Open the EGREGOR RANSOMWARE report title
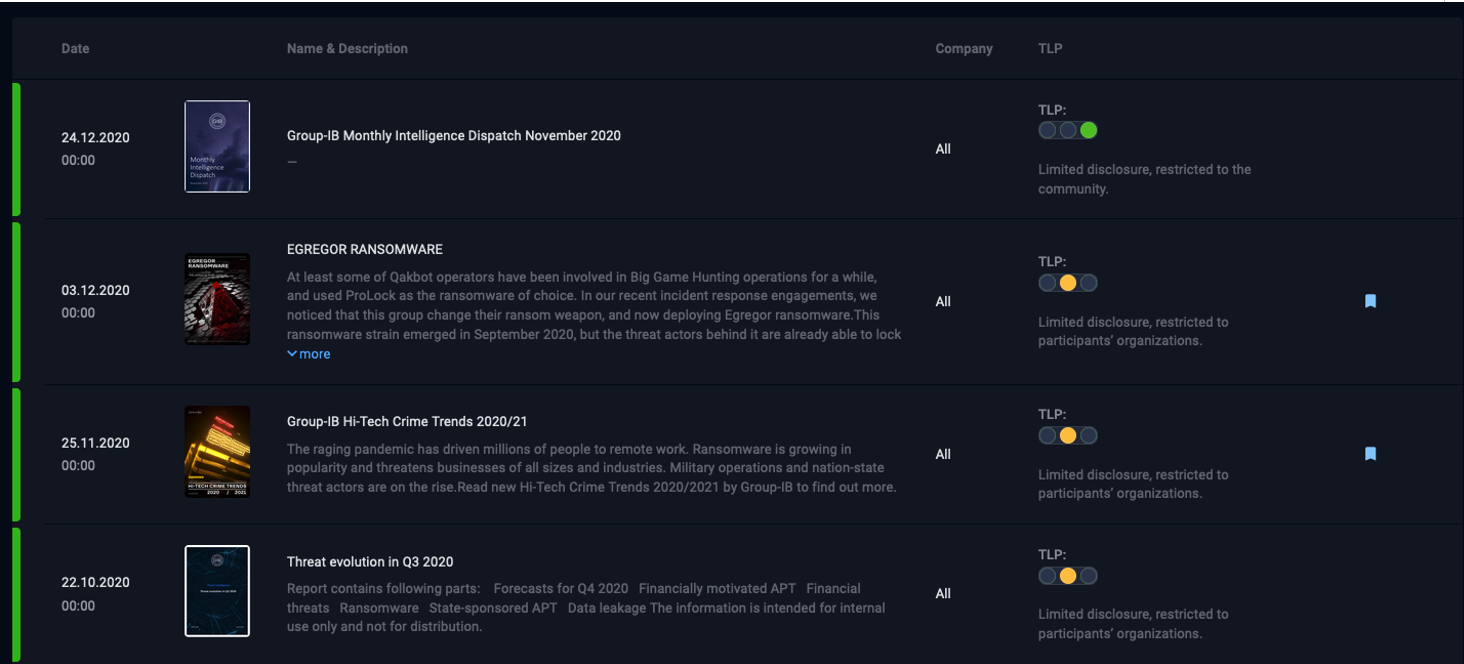 [x=364, y=249]
